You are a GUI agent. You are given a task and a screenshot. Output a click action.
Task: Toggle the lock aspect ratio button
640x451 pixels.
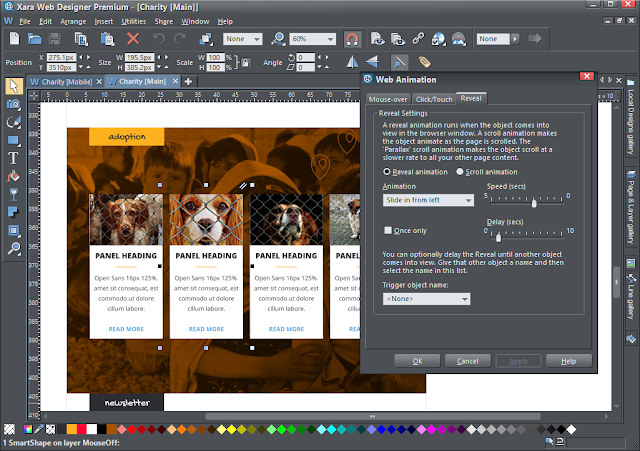pos(245,62)
